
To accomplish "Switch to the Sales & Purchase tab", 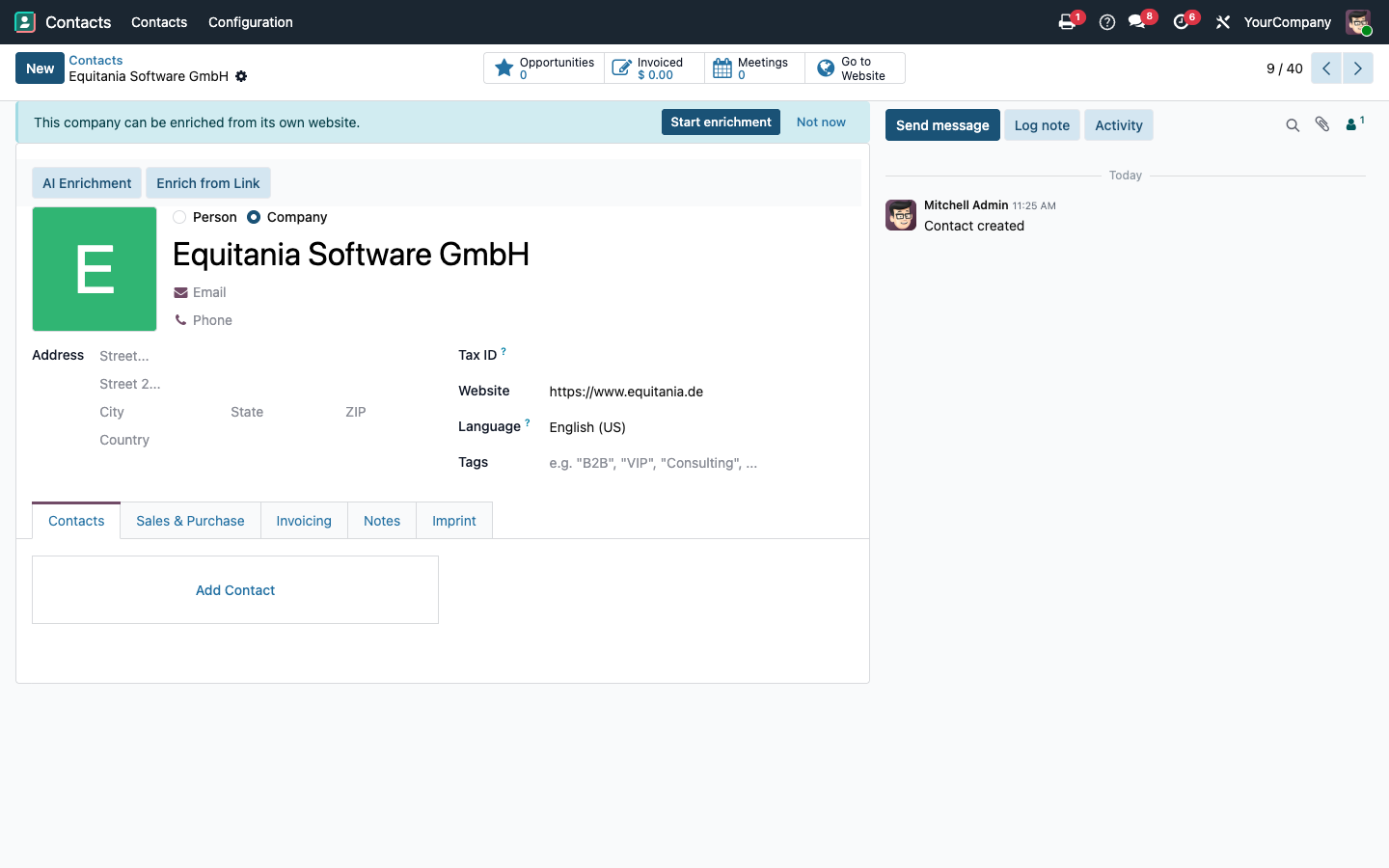I will [x=190, y=521].
